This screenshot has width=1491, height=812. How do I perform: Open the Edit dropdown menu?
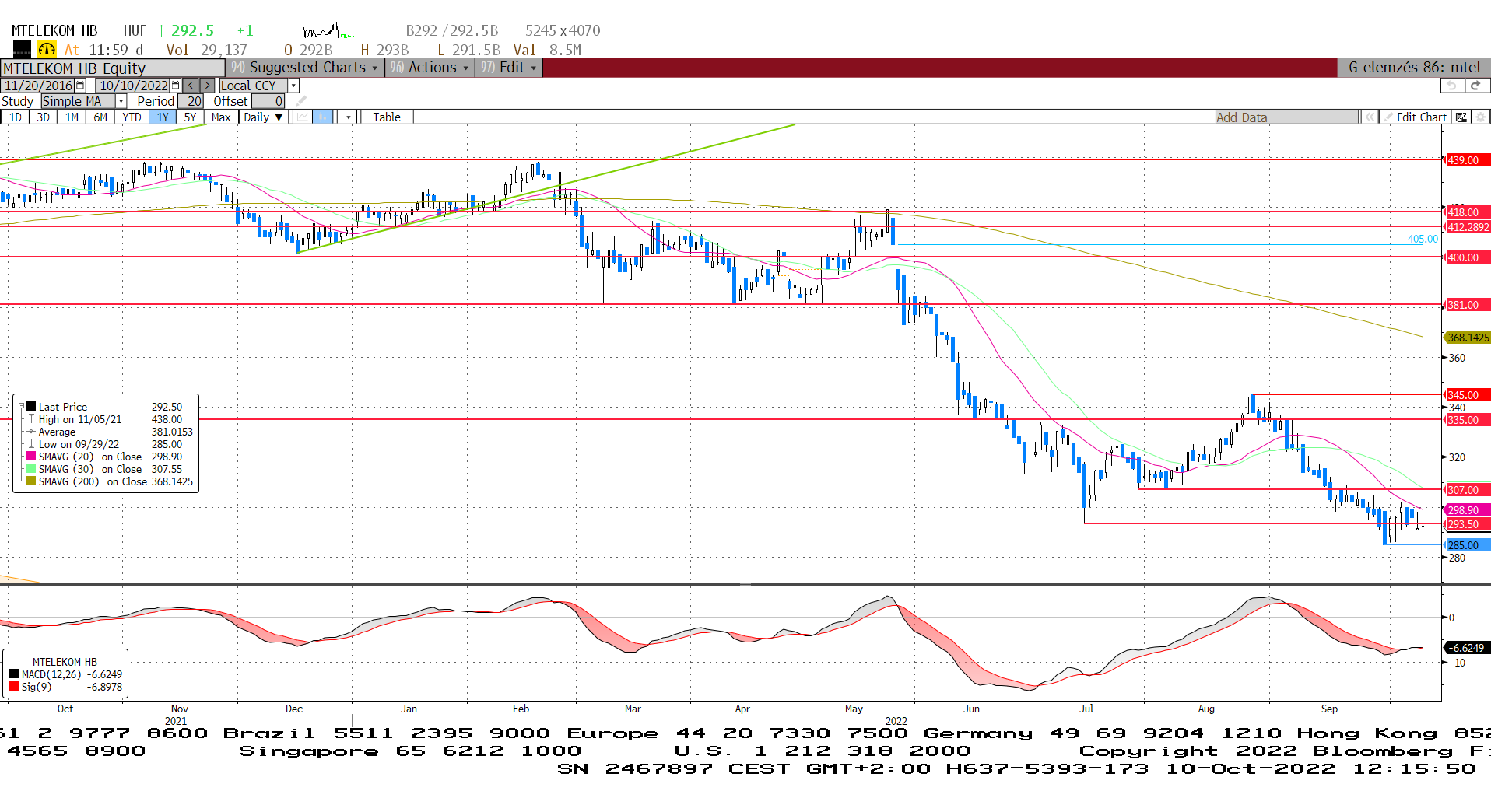pyautogui.click(x=508, y=68)
